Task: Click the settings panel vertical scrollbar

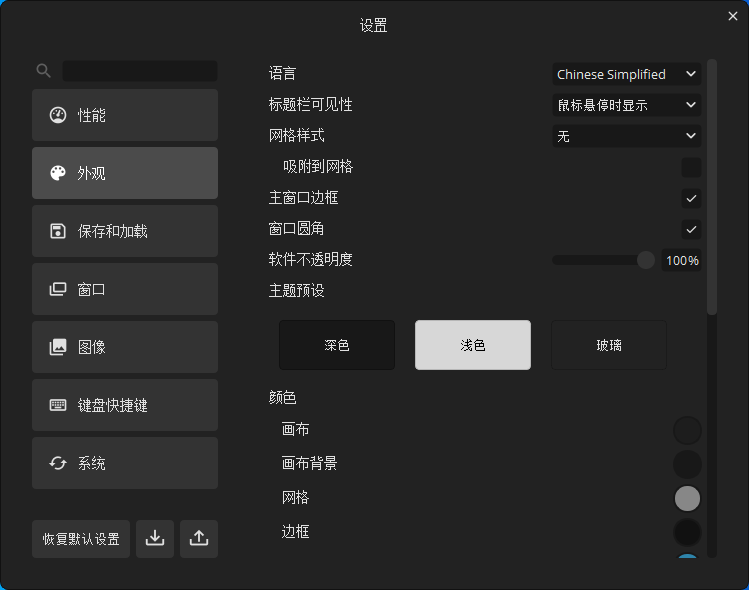Action: [x=712, y=187]
